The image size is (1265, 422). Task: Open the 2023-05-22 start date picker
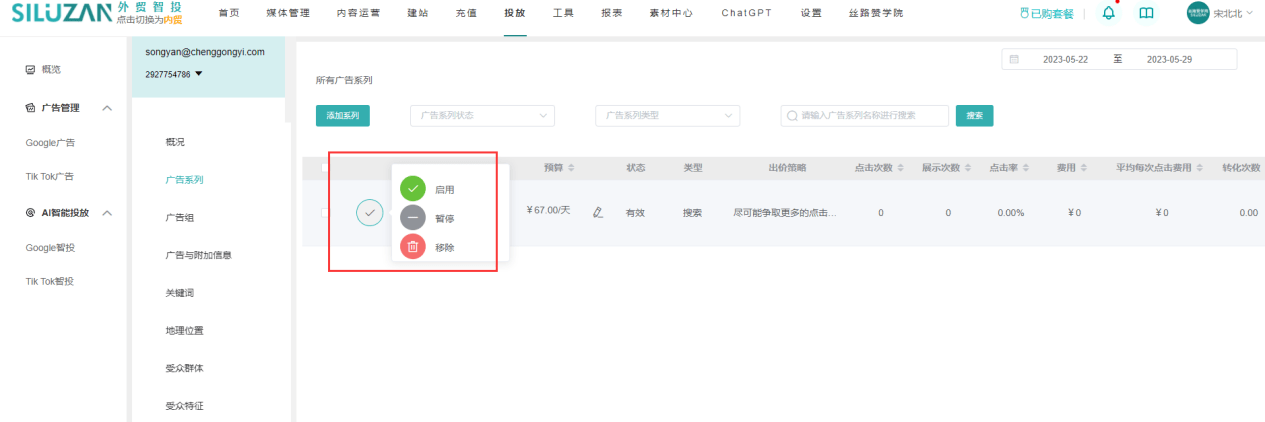coord(1064,60)
